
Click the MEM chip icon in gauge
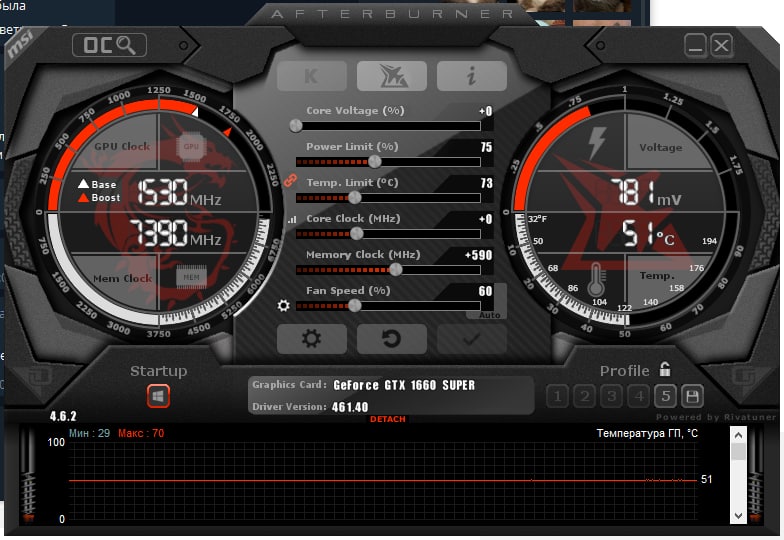pyautogui.click(x=191, y=277)
